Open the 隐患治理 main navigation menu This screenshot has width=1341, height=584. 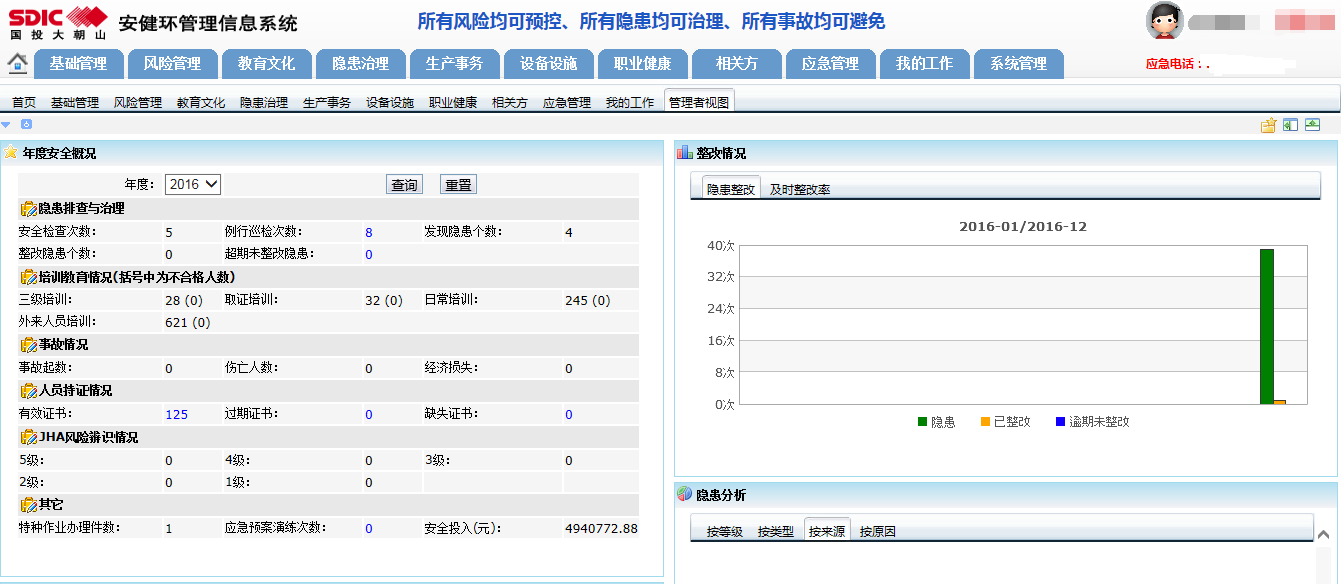coord(360,63)
